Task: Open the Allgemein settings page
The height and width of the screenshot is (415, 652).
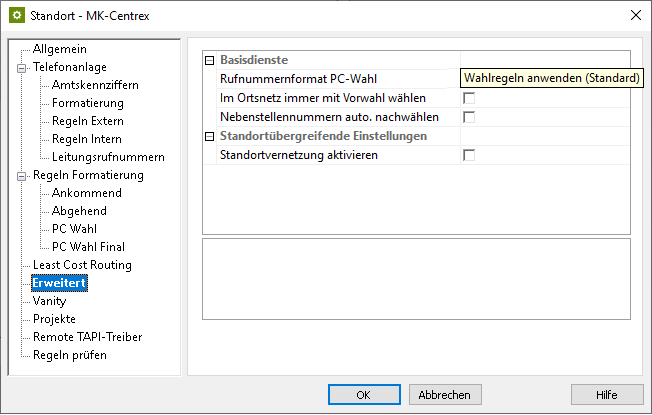Action: pyautogui.click(x=59, y=49)
